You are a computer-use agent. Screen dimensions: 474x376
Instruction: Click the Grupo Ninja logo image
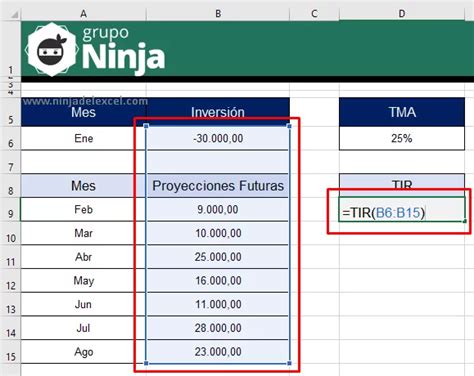96,49
